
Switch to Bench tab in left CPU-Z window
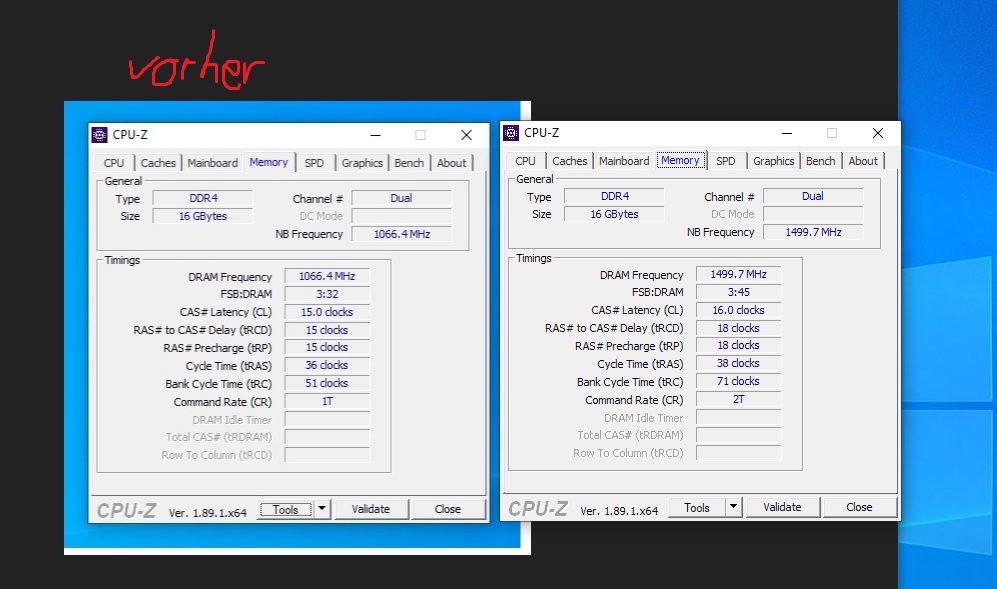[x=409, y=163]
